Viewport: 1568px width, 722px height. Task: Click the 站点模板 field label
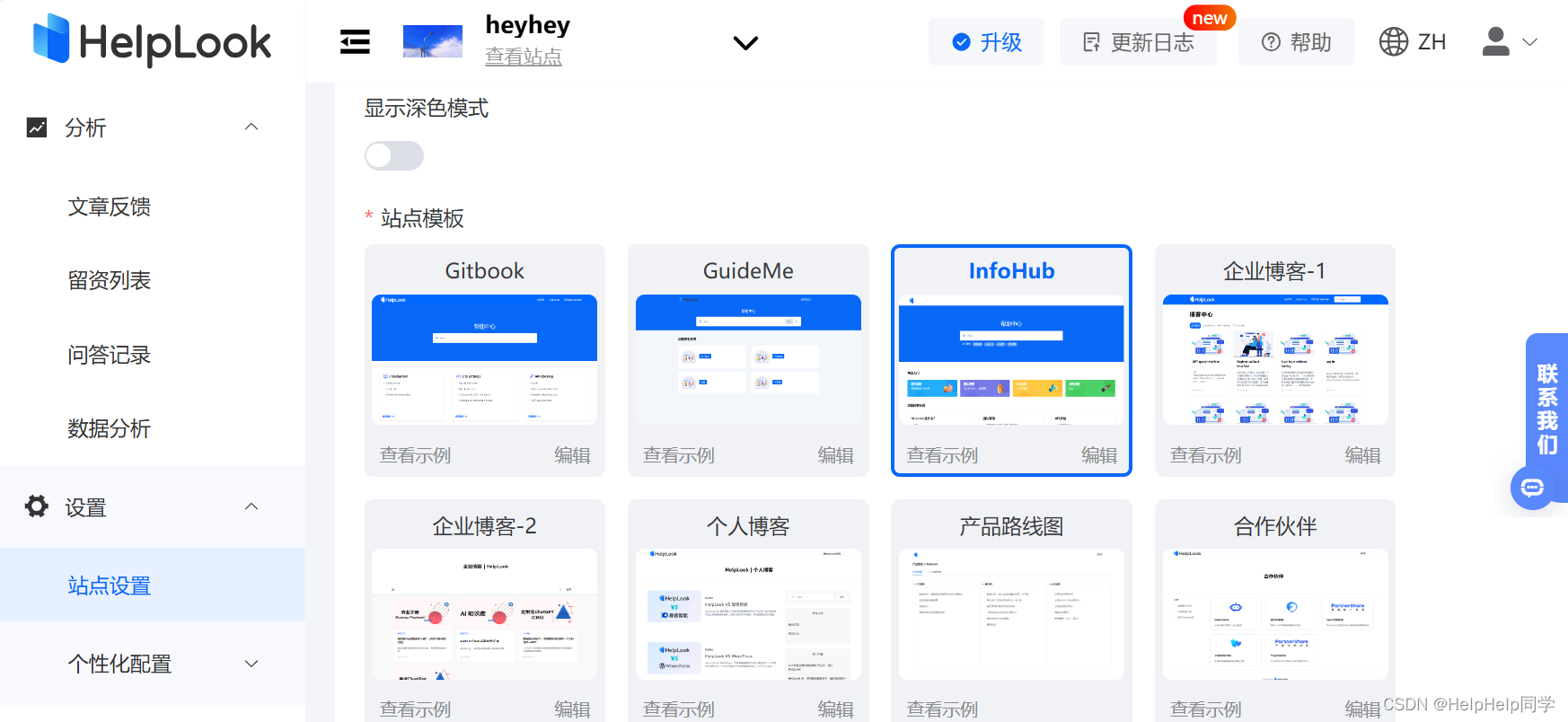[422, 218]
